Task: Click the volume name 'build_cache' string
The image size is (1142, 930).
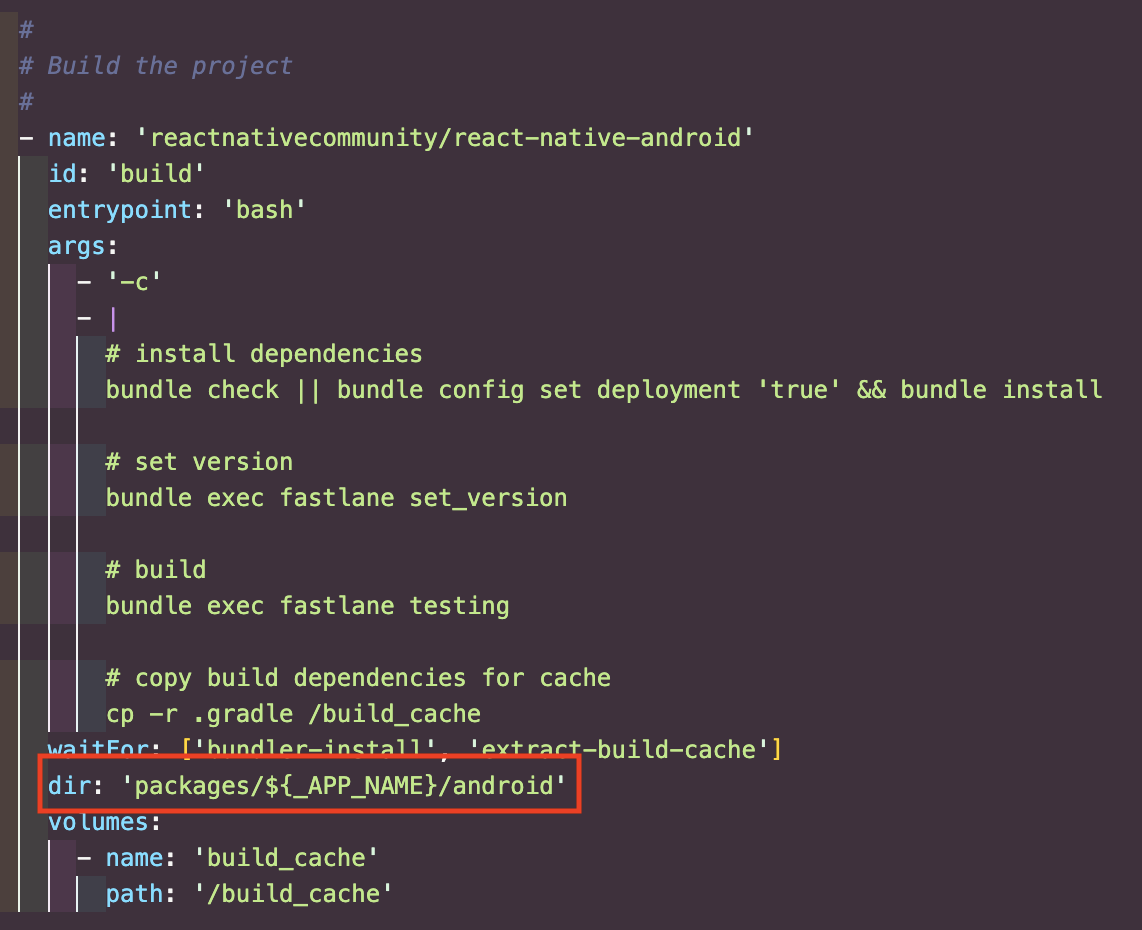Action: pyautogui.click(x=286, y=857)
